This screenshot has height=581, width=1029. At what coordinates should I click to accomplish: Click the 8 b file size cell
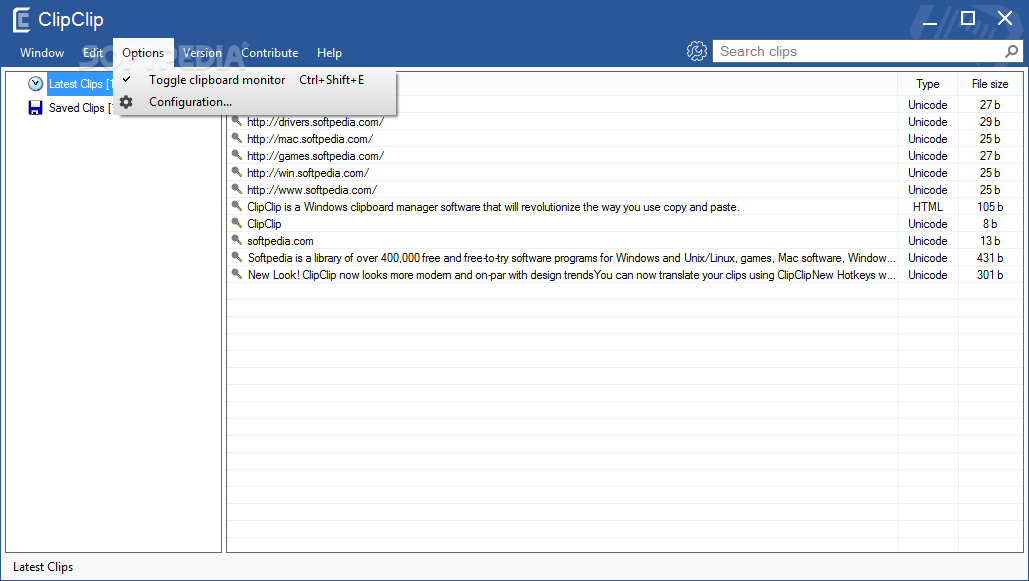pos(990,224)
